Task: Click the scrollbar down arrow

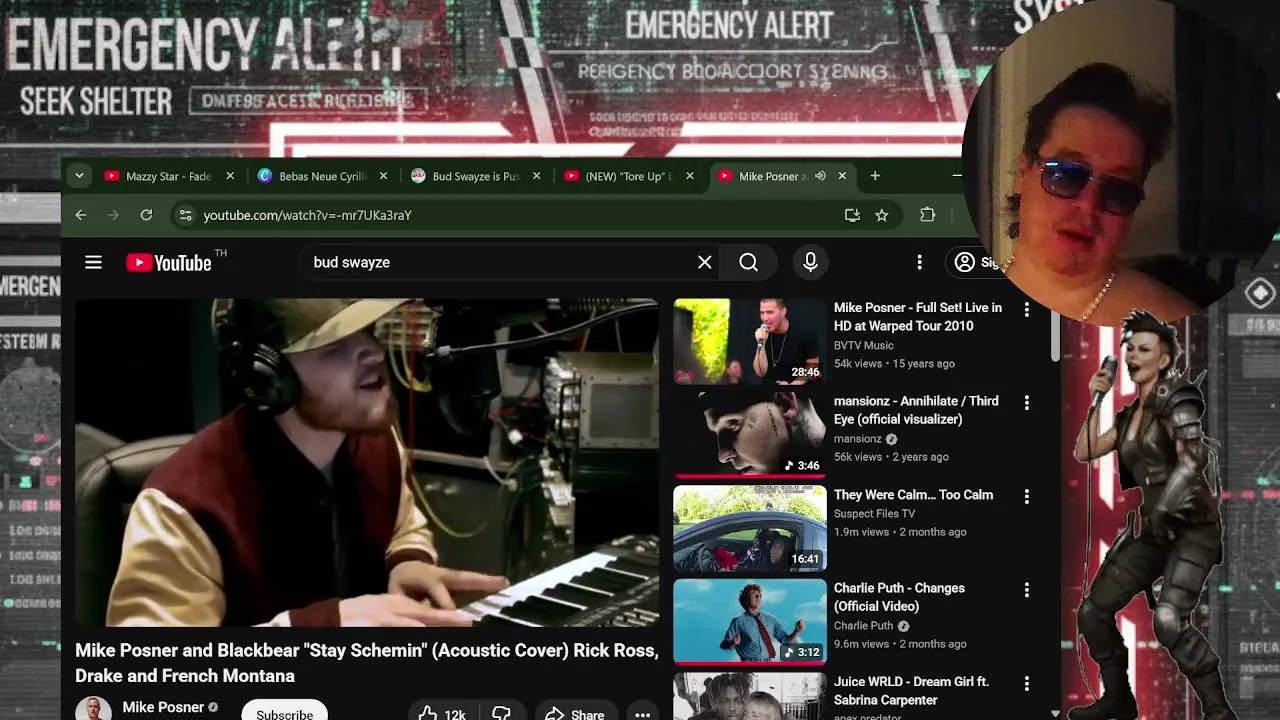Action: pos(1054,712)
